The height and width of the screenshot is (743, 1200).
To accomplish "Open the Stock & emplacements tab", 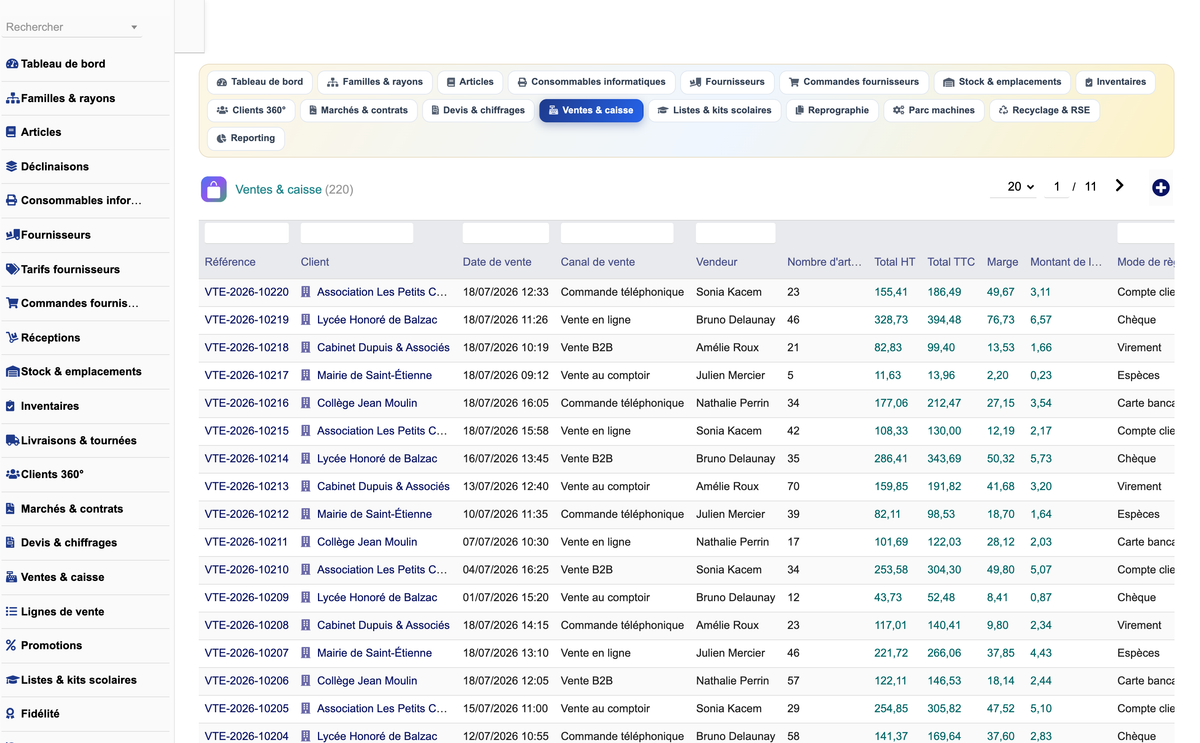I will click(1002, 82).
